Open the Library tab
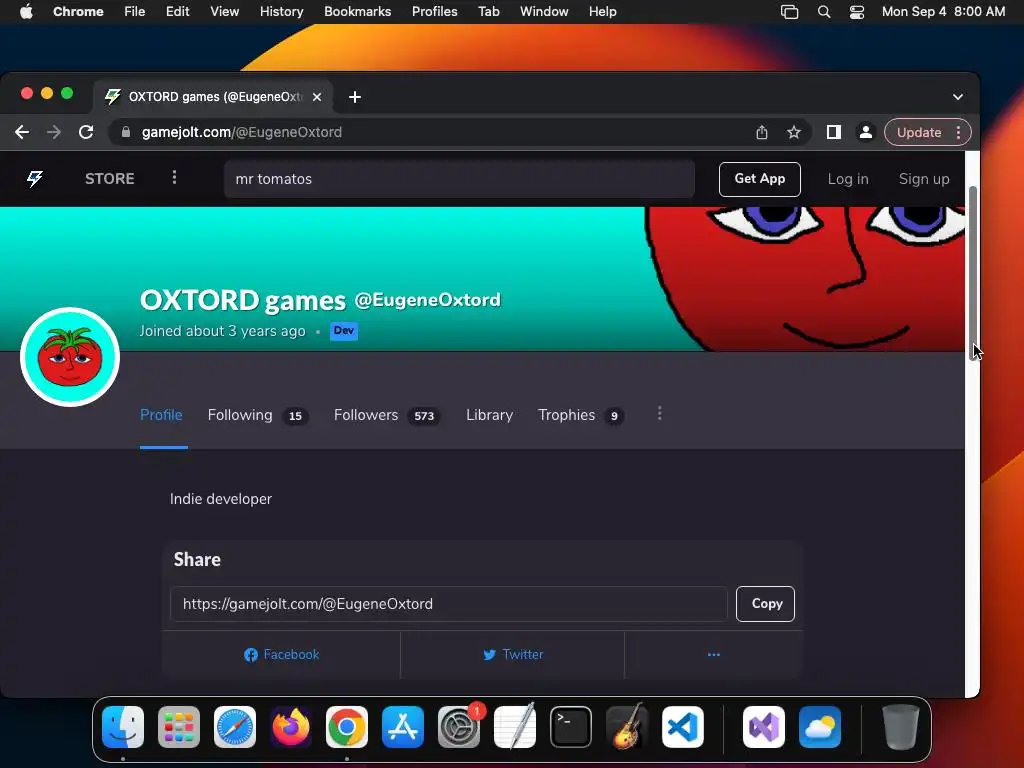Screen dimensions: 1024x768 pos(489,415)
